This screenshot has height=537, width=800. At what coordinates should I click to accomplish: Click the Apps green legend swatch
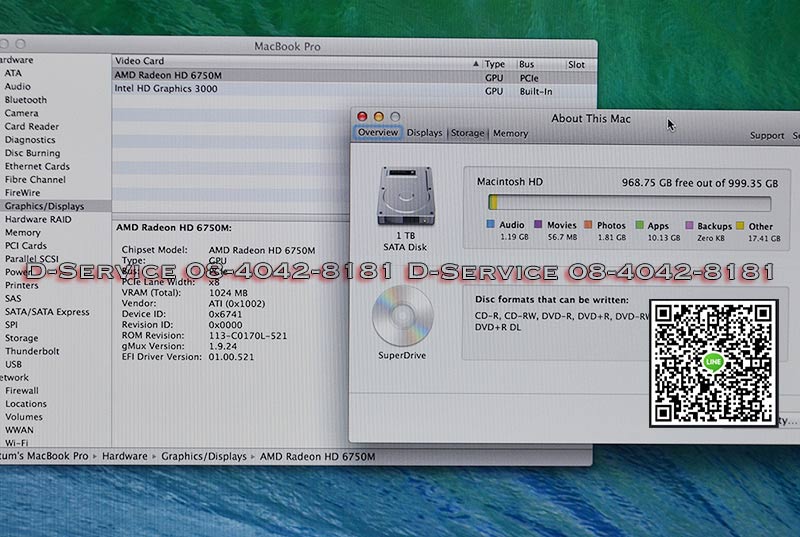(639, 225)
